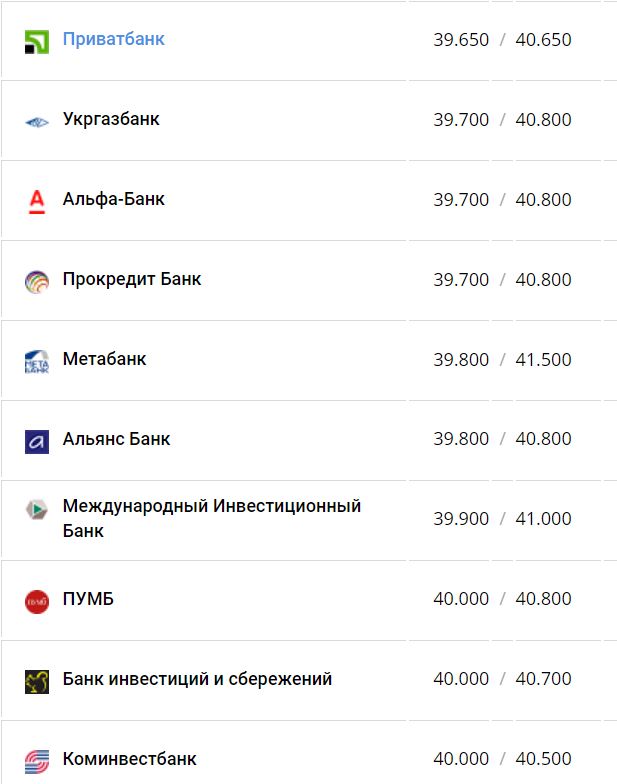
Task: Click the Международный Инвестиционный Банк logo
Action: pyautogui.click(x=36, y=509)
